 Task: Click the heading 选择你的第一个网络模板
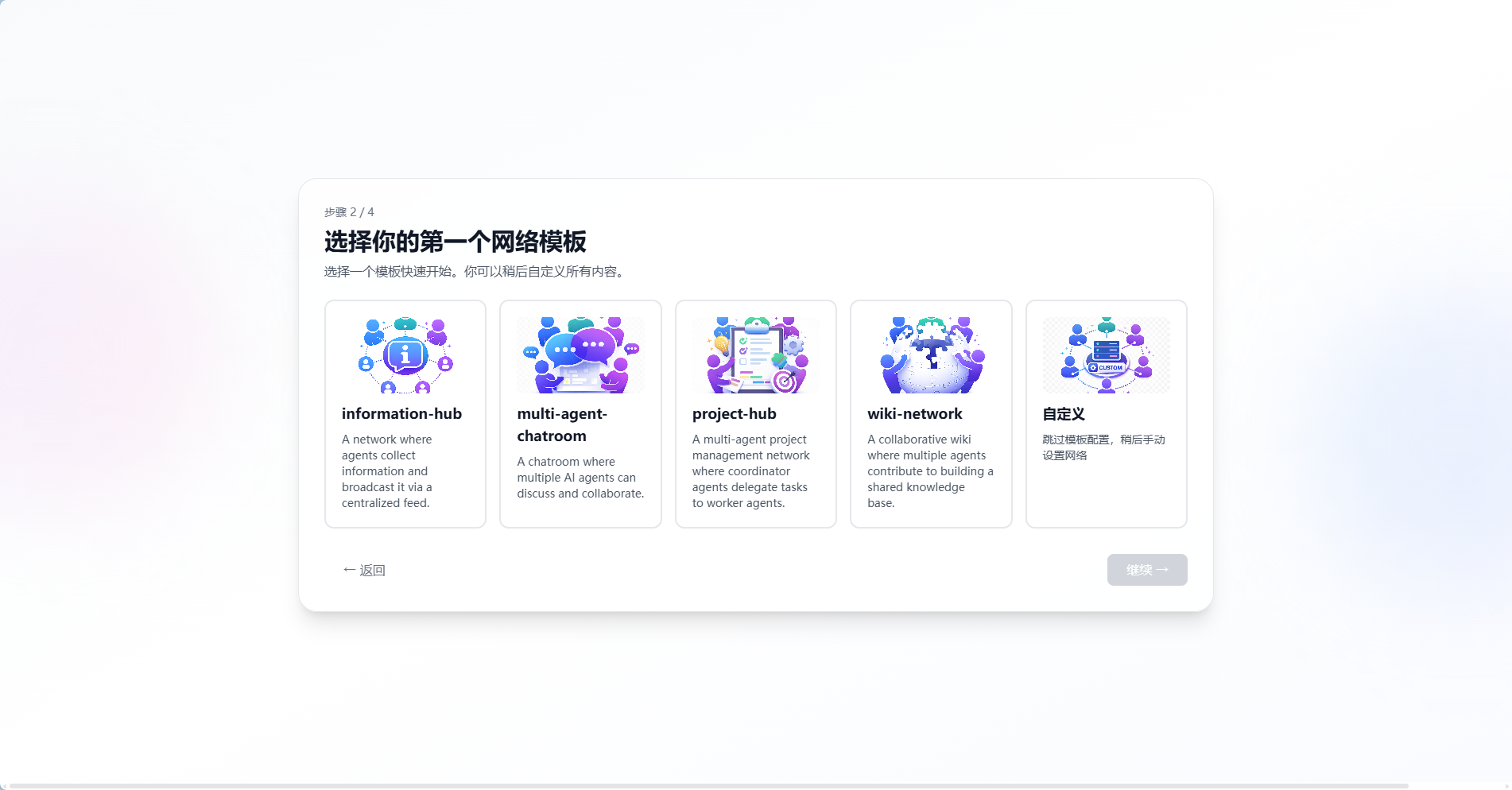coord(456,242)
